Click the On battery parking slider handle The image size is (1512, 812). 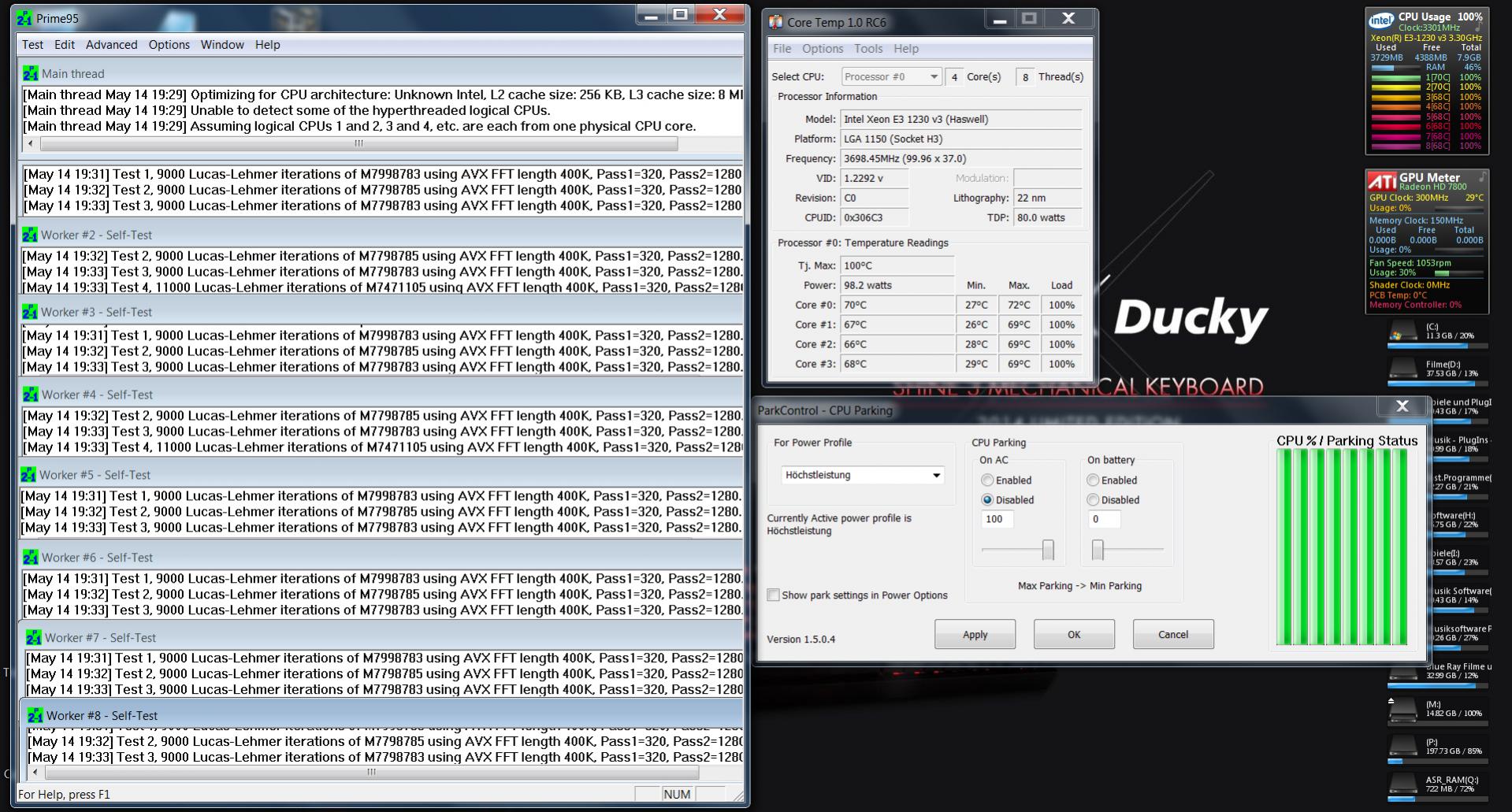click(1098, 550)
